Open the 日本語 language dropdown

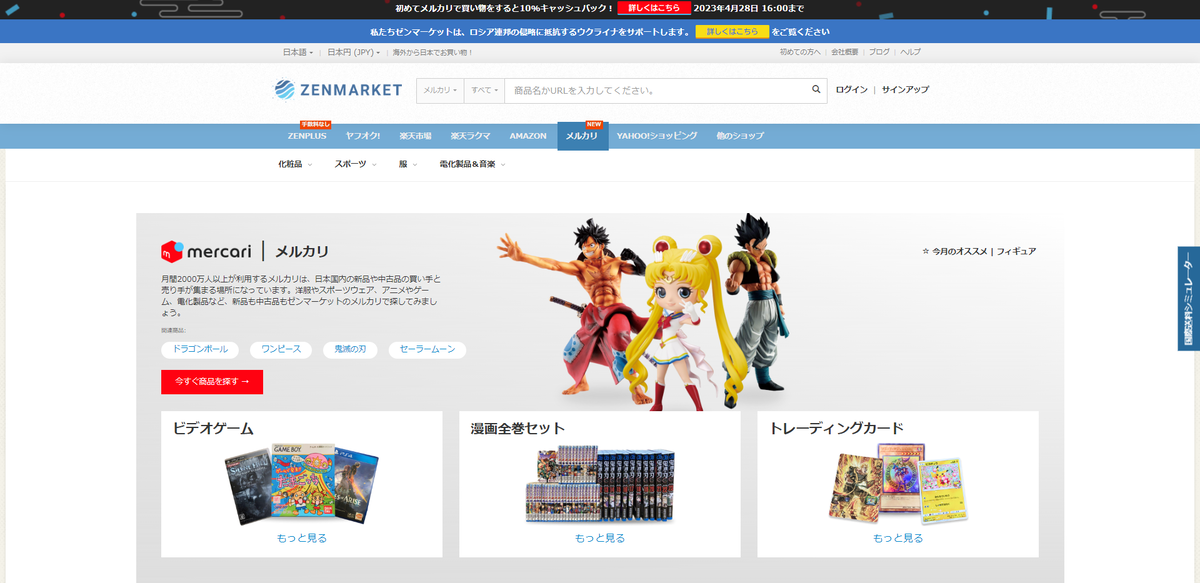click(x=298, y=52)
